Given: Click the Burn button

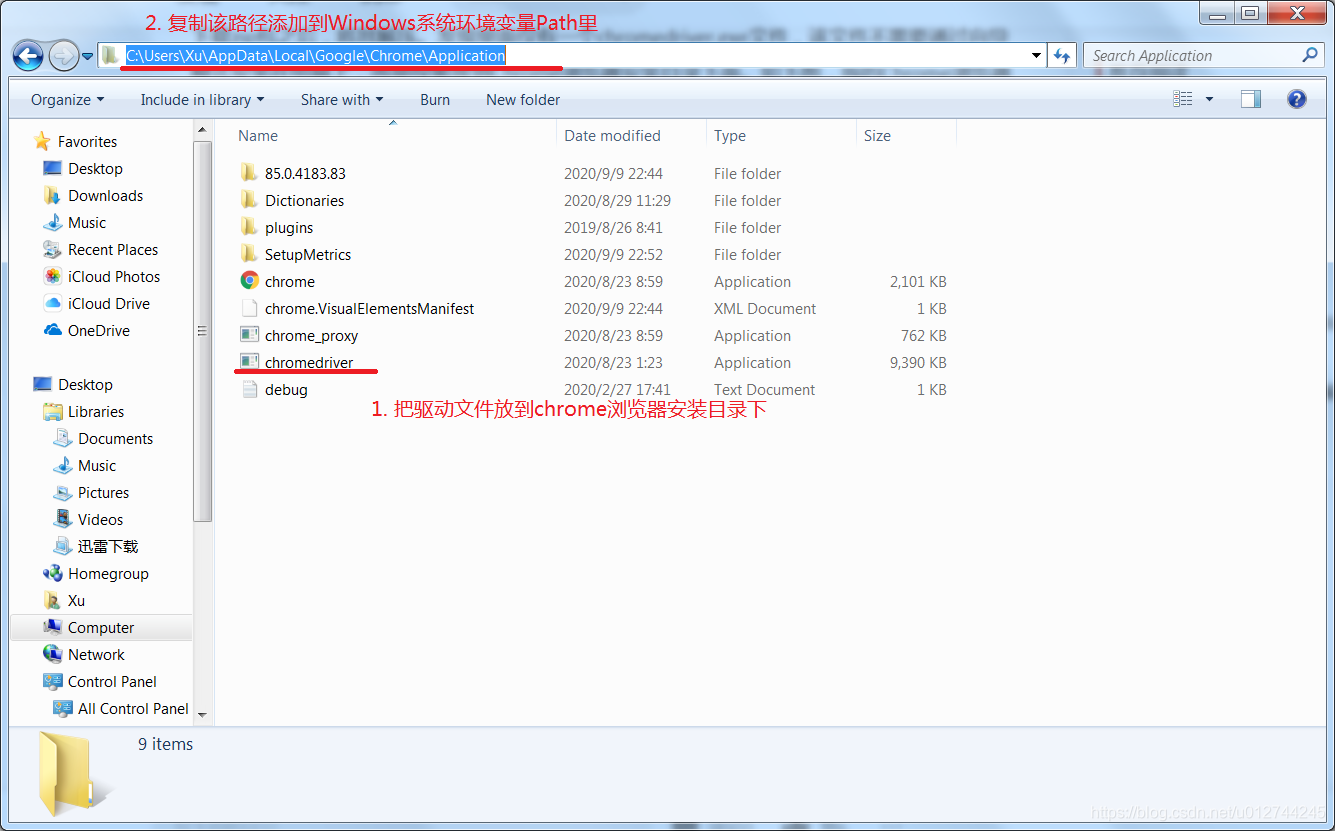Looking at the screenshot, I should [x=435, y=100].
